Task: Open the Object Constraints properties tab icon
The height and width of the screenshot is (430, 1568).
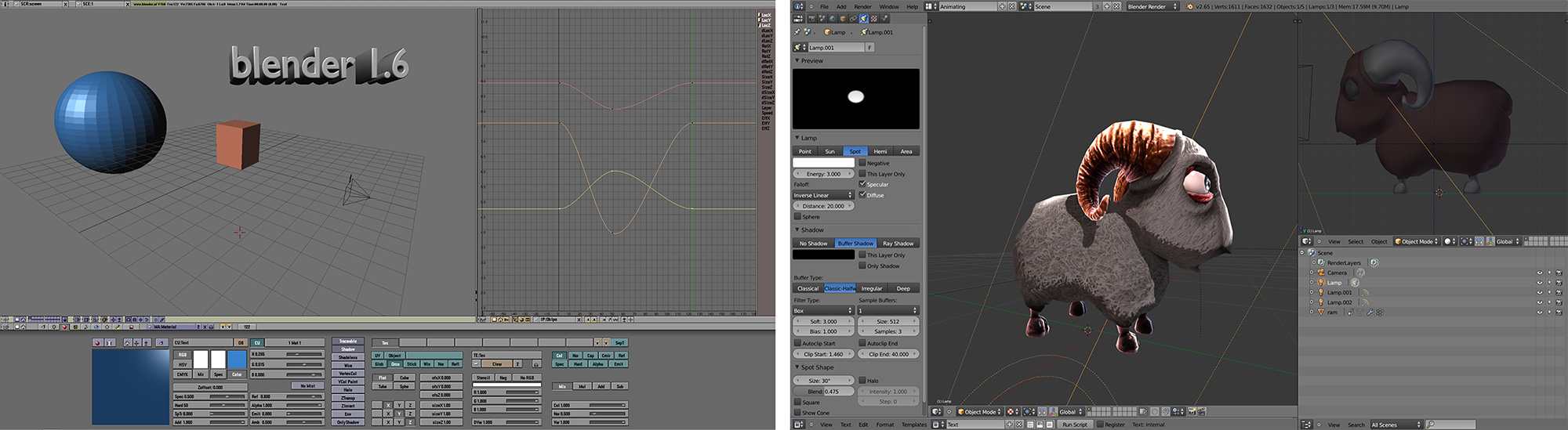Action: (853, 19)
